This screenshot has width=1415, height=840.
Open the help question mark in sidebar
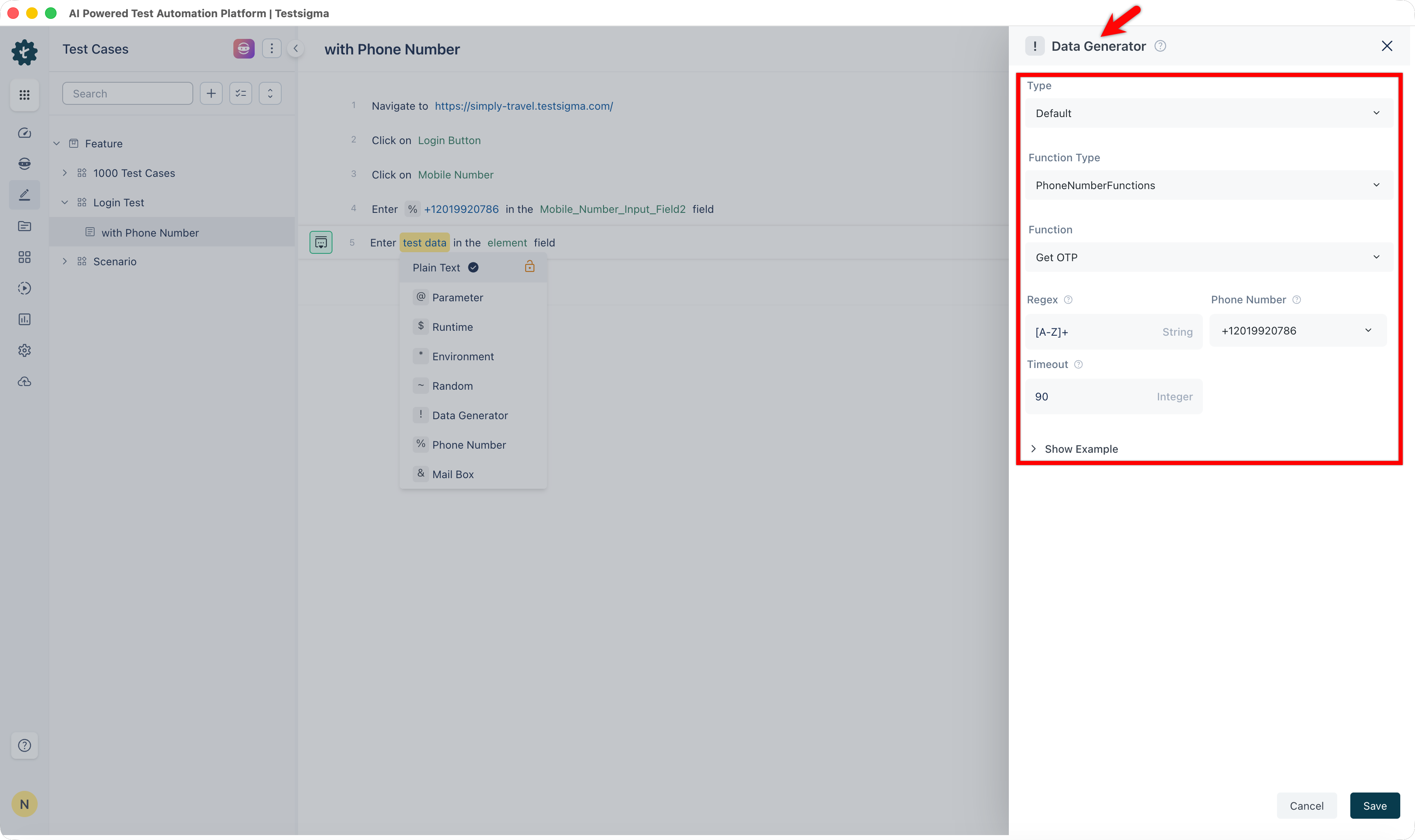click(24, 745)
